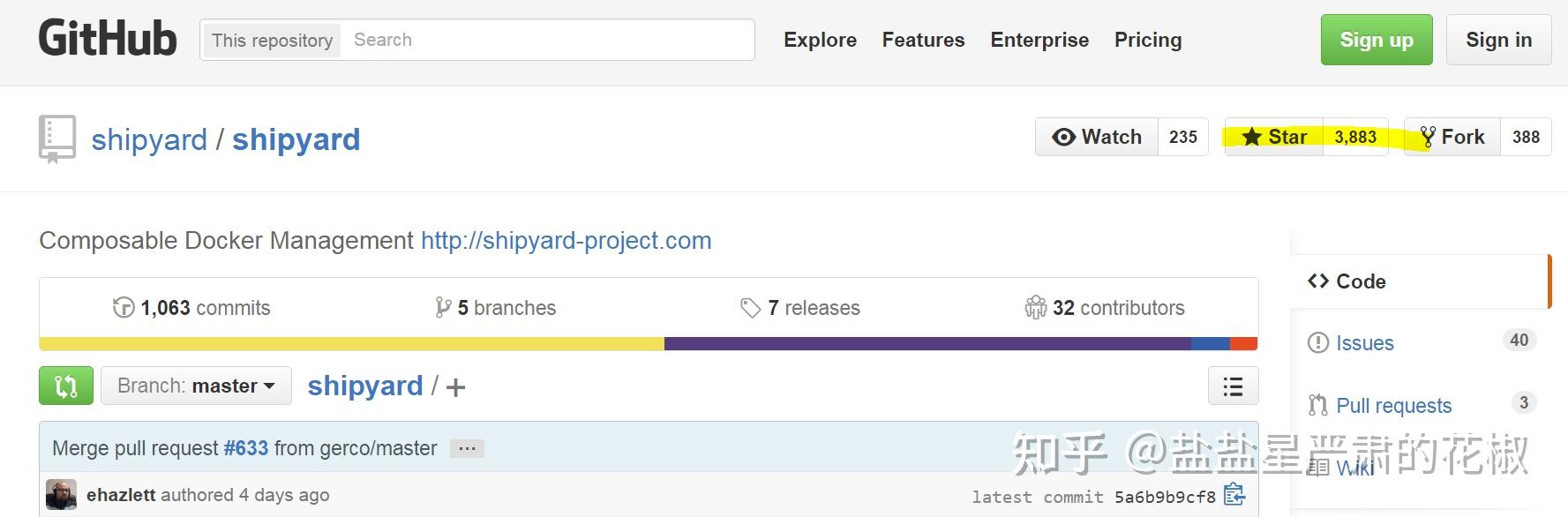Open the Explore menu item
This screenshot has height=517, width=1568.
click(x=820, y=40)
